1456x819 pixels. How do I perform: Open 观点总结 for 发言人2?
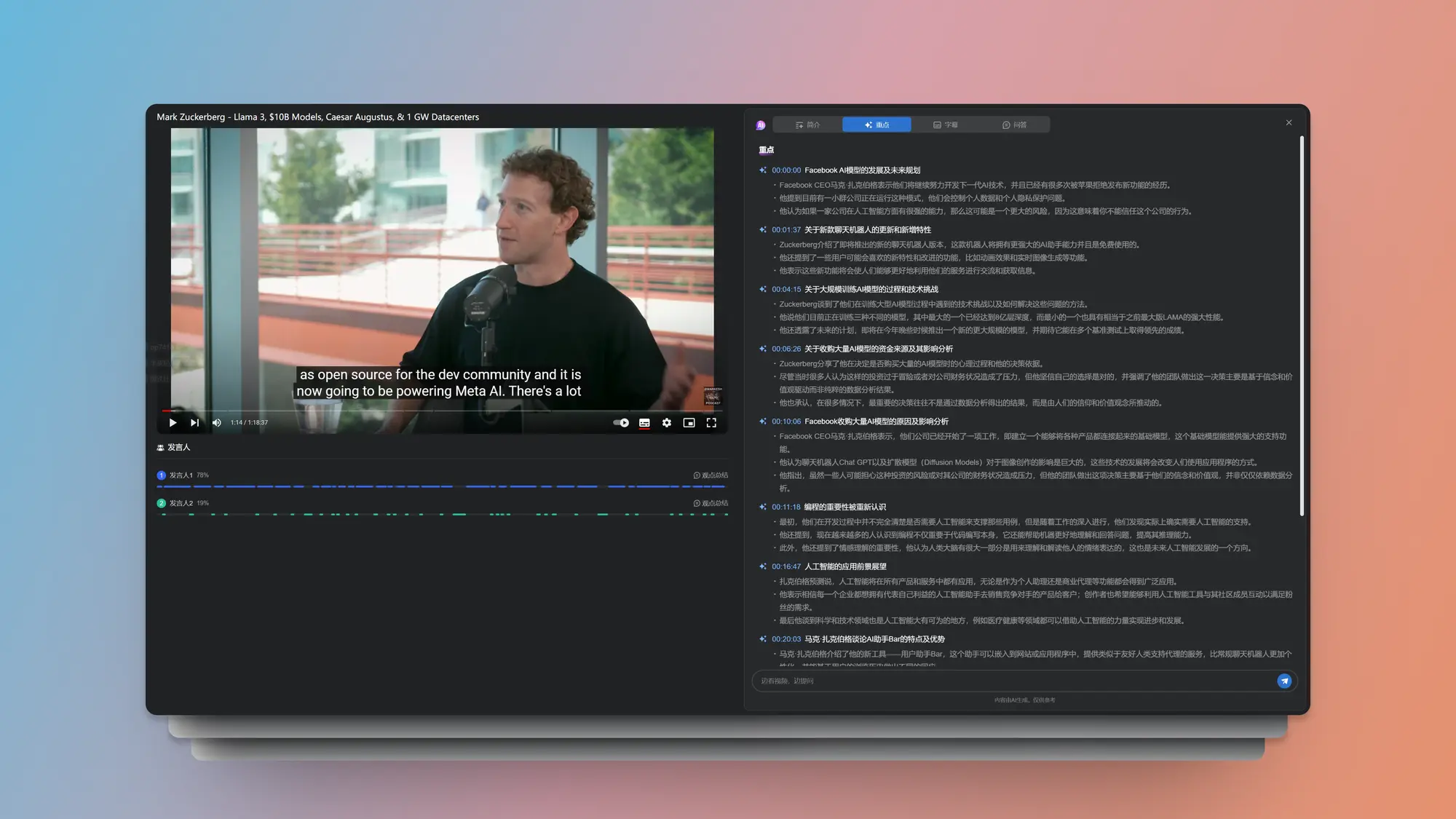coord(711,503)
